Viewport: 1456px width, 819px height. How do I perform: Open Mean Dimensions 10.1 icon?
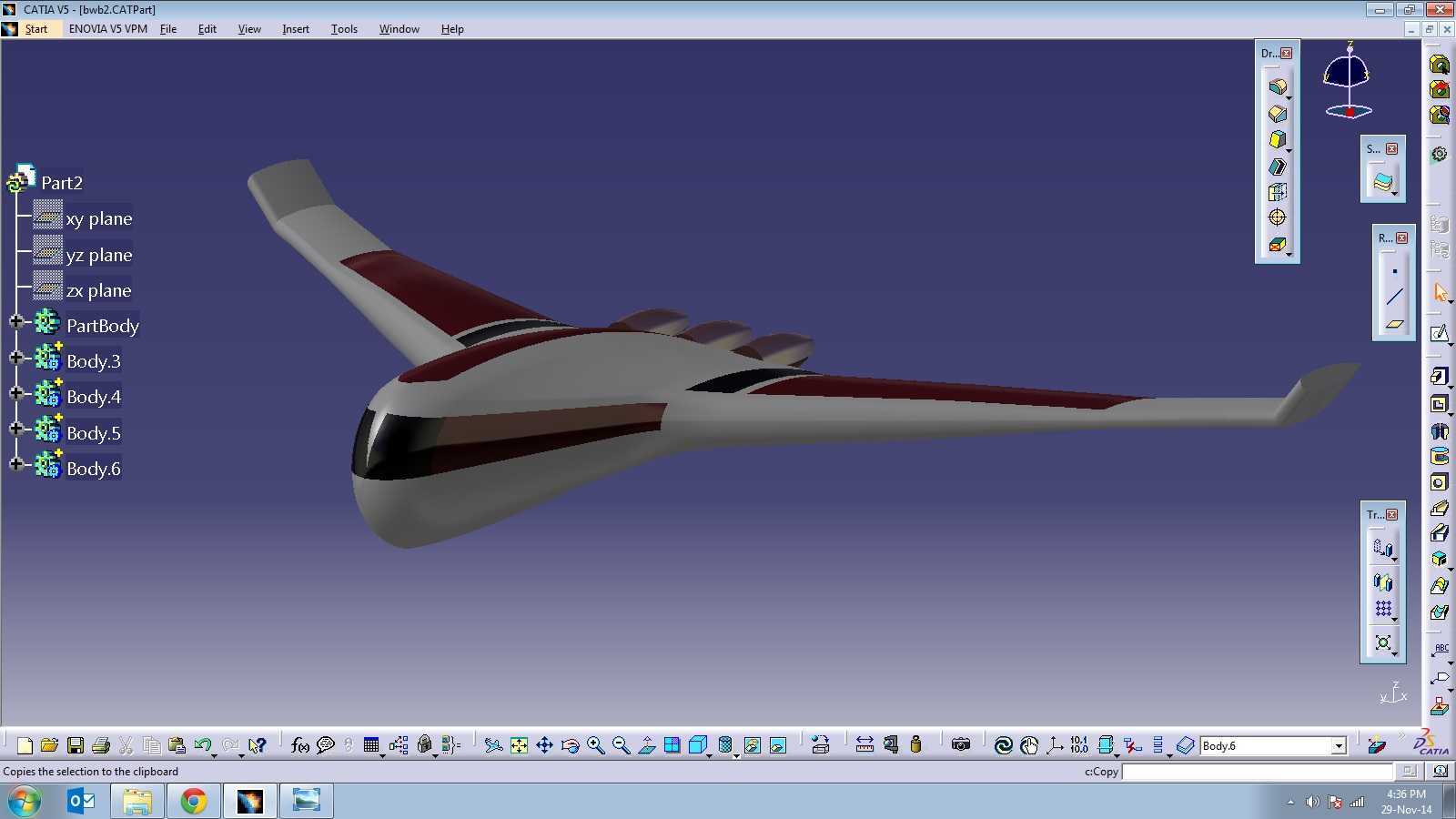click(1079, 745)
